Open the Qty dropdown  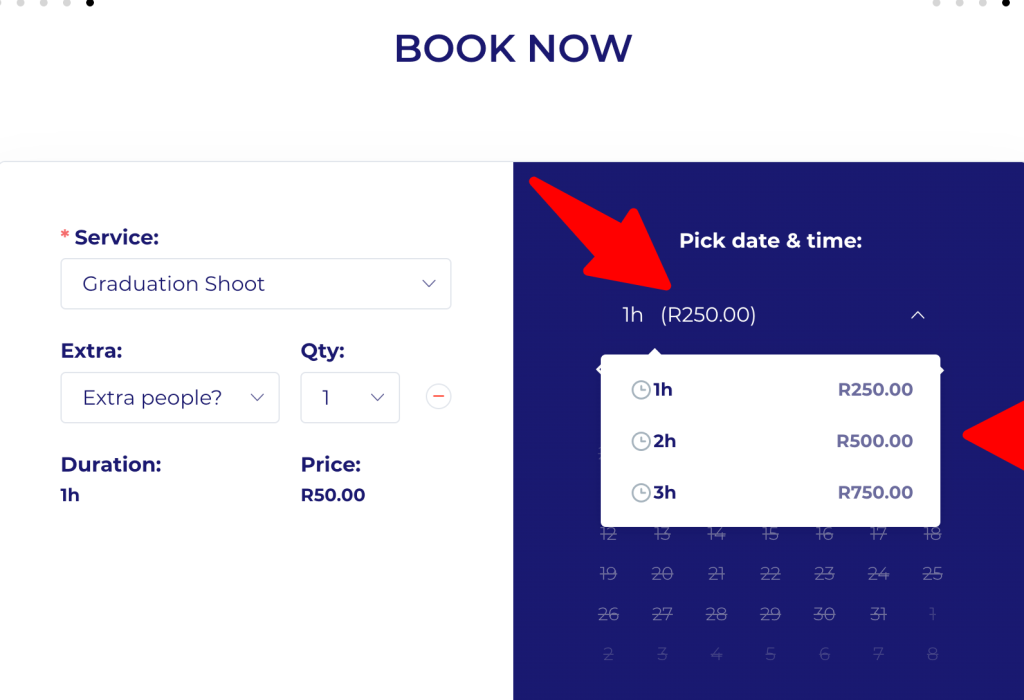coord(350,398)
